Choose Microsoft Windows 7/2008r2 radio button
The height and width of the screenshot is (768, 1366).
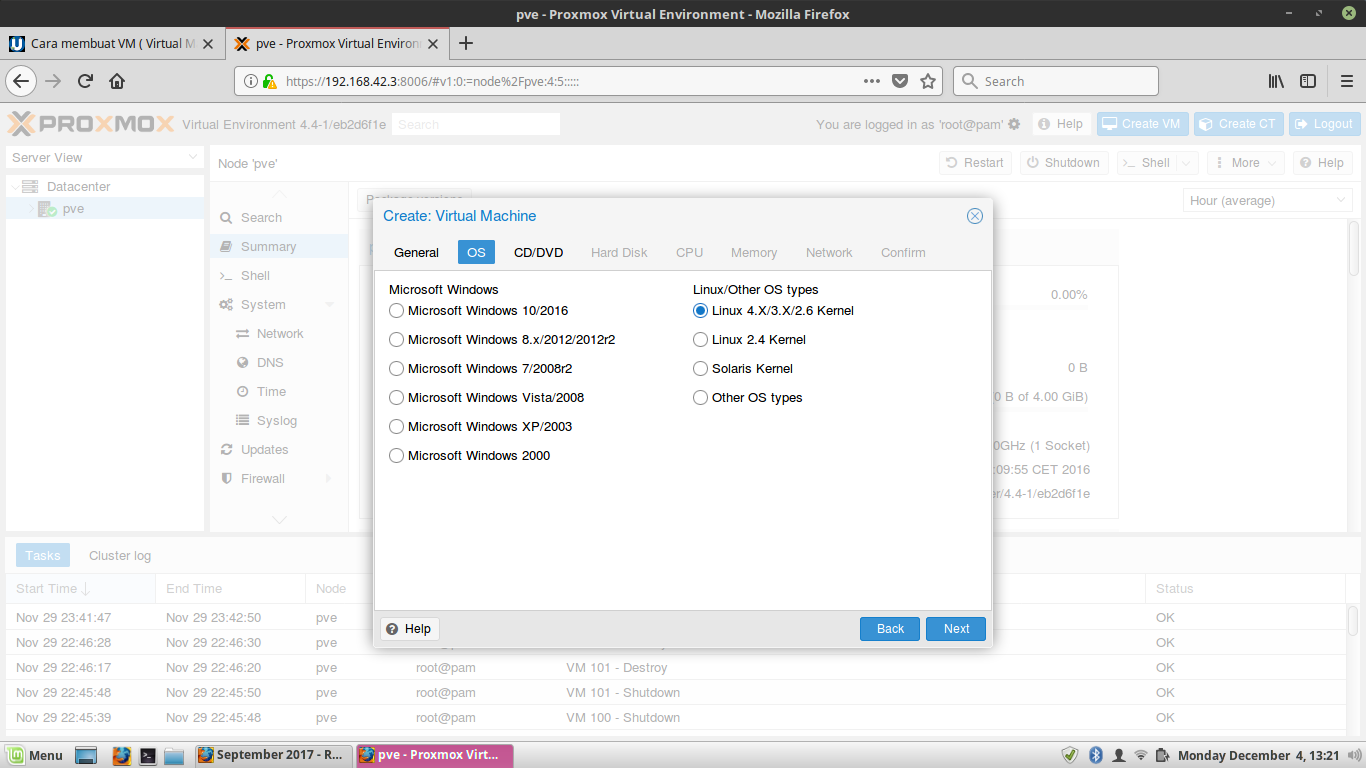[397, 369]
